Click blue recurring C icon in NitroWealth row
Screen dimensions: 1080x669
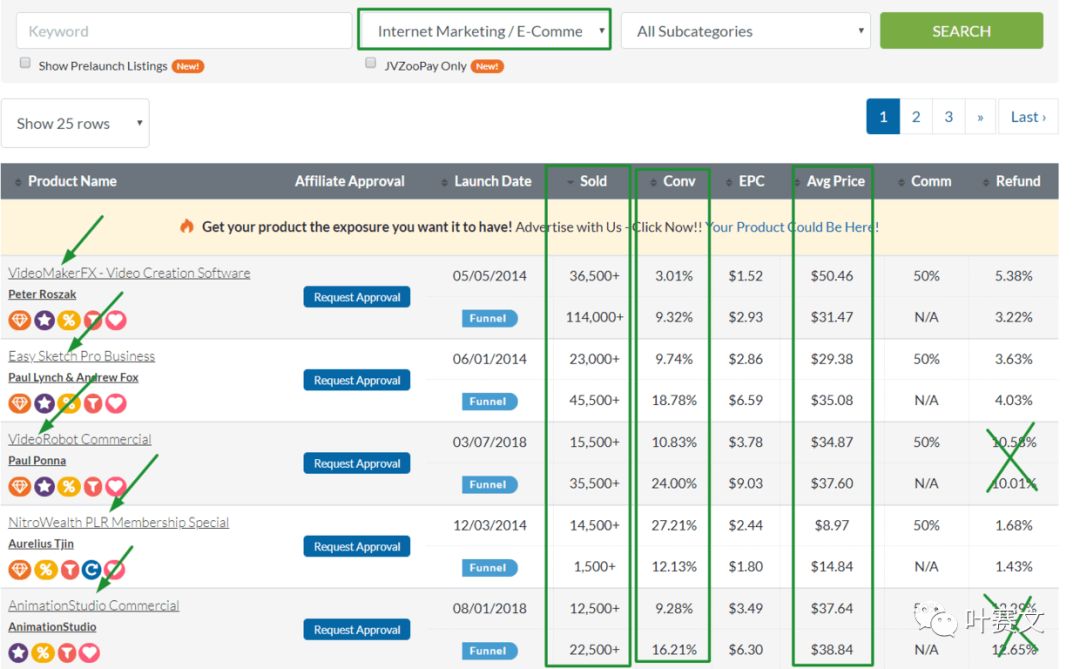[92, 570]
